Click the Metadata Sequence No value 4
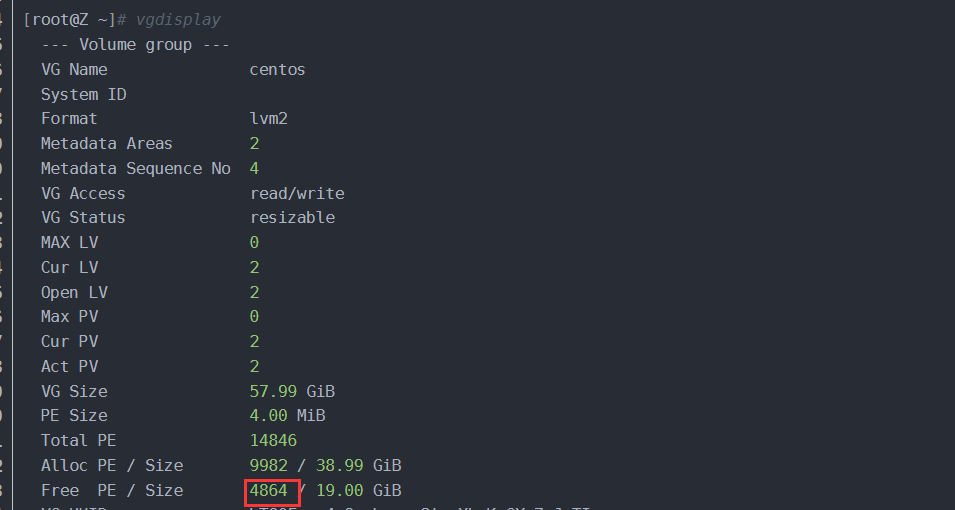 tap(254, 168)
